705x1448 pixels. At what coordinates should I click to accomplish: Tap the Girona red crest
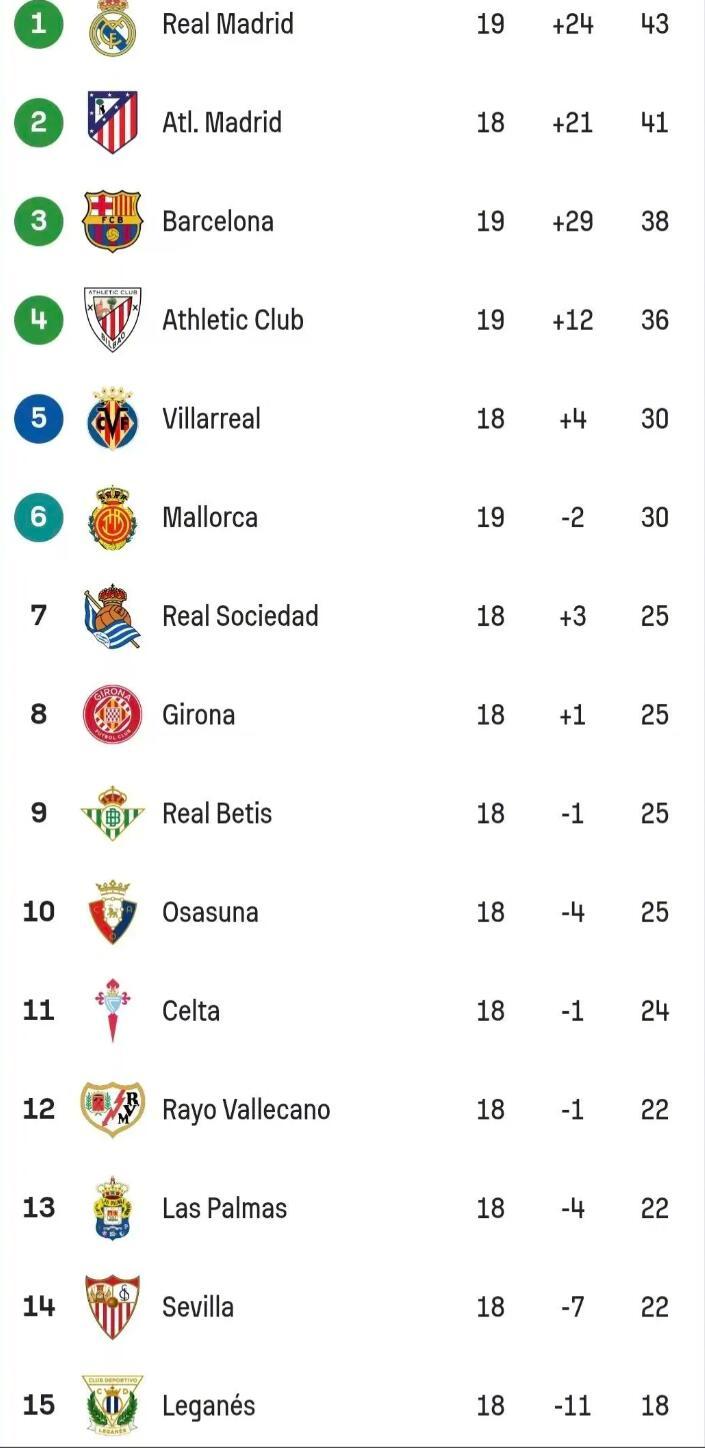tap(112, 715)
